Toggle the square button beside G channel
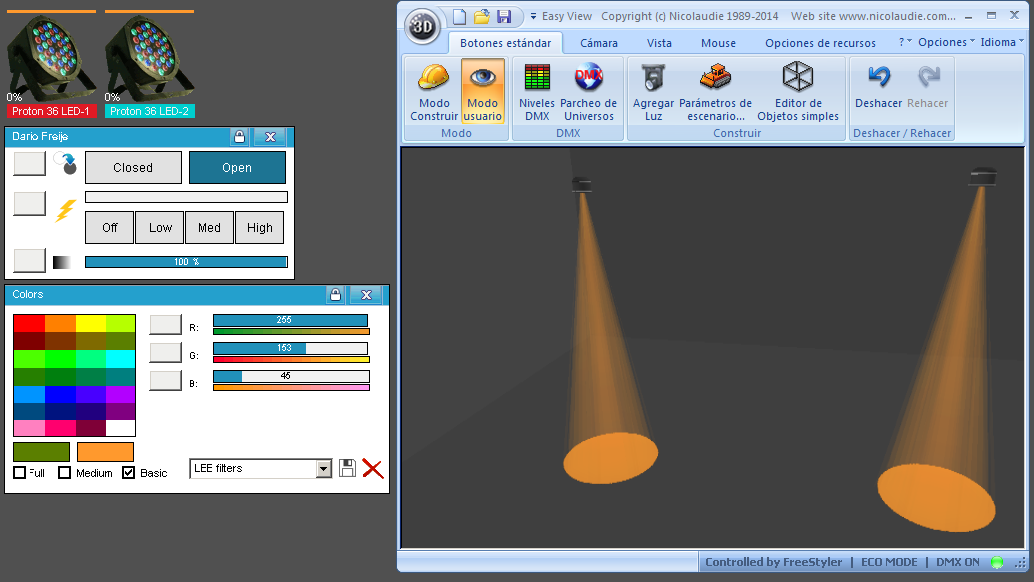The width and height of the screenshot is (1034, 582). tap(166, 353)
